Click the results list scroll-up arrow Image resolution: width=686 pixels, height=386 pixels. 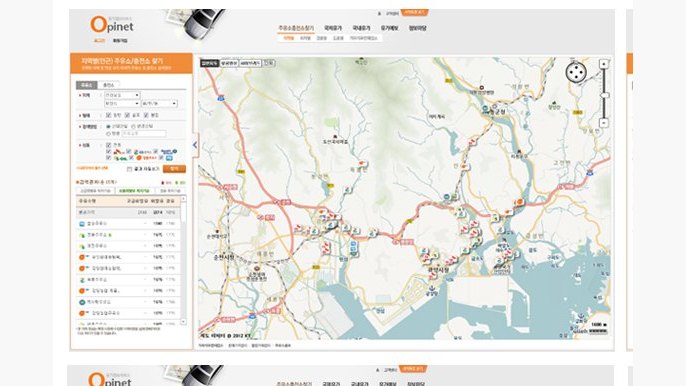tap(183, 199)
